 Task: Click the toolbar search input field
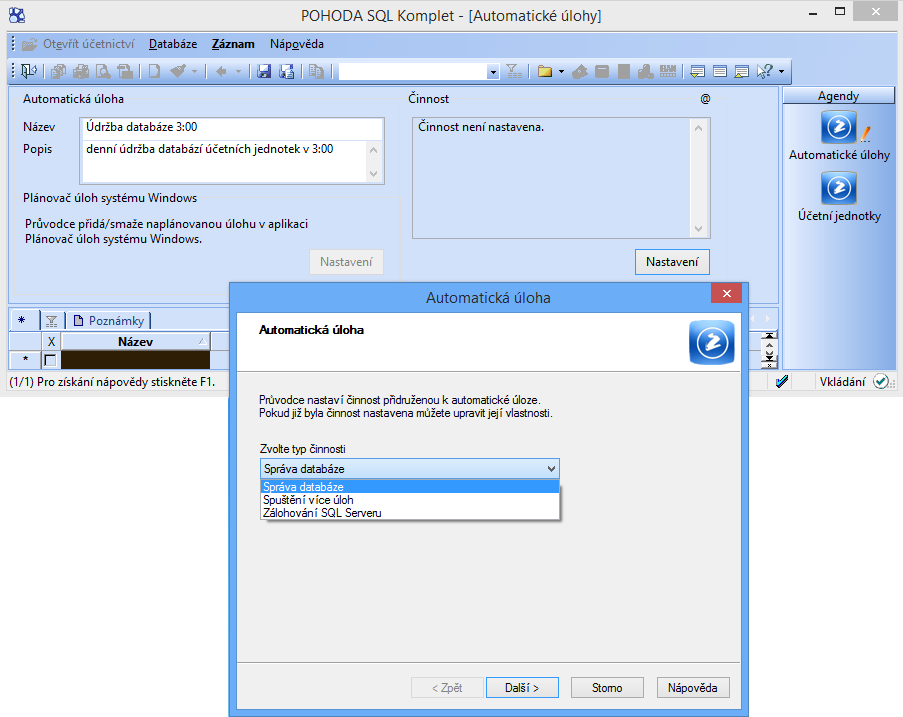click(x=413, y=71)
